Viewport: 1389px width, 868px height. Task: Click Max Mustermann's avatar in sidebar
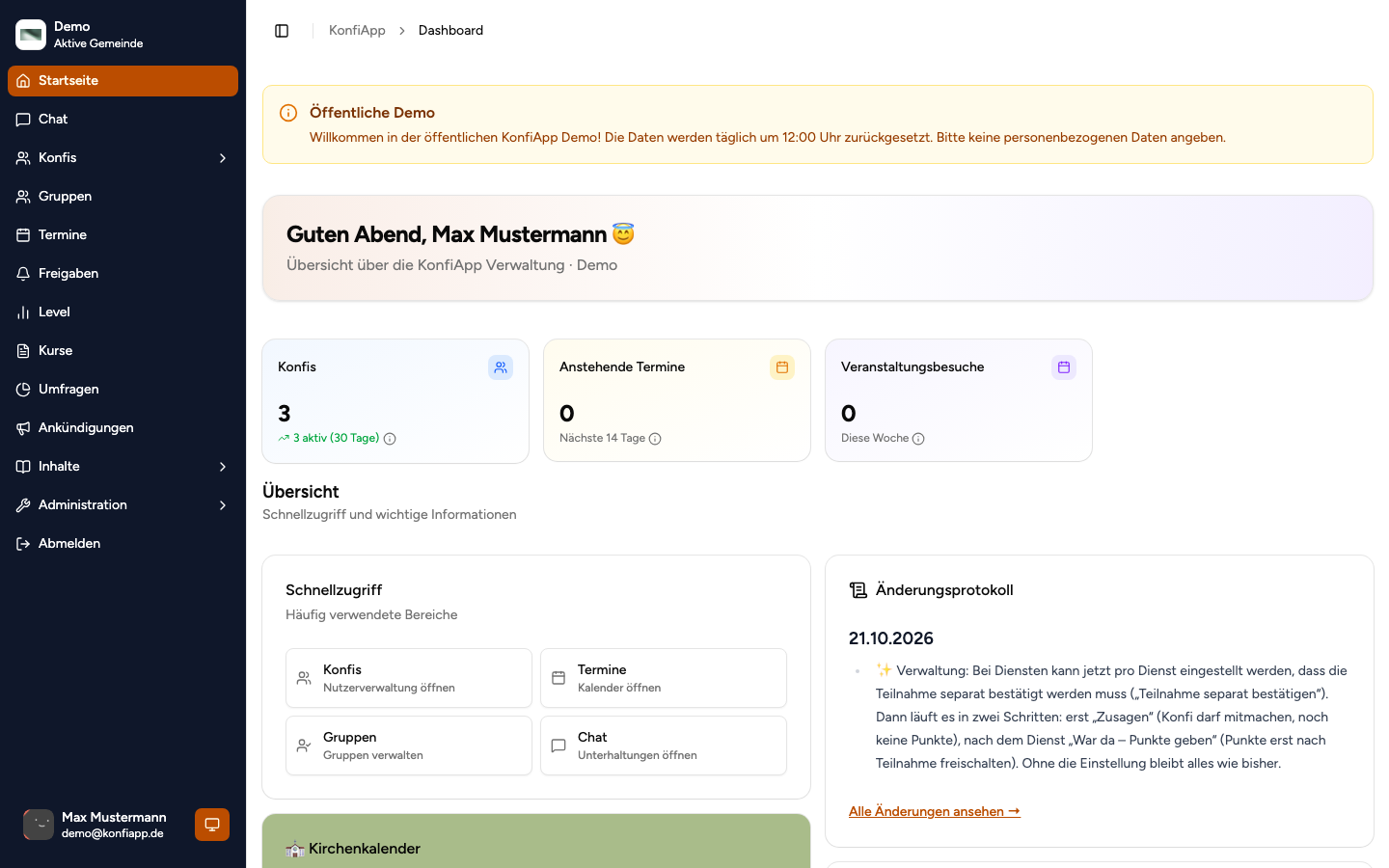[x=39, y=825]
